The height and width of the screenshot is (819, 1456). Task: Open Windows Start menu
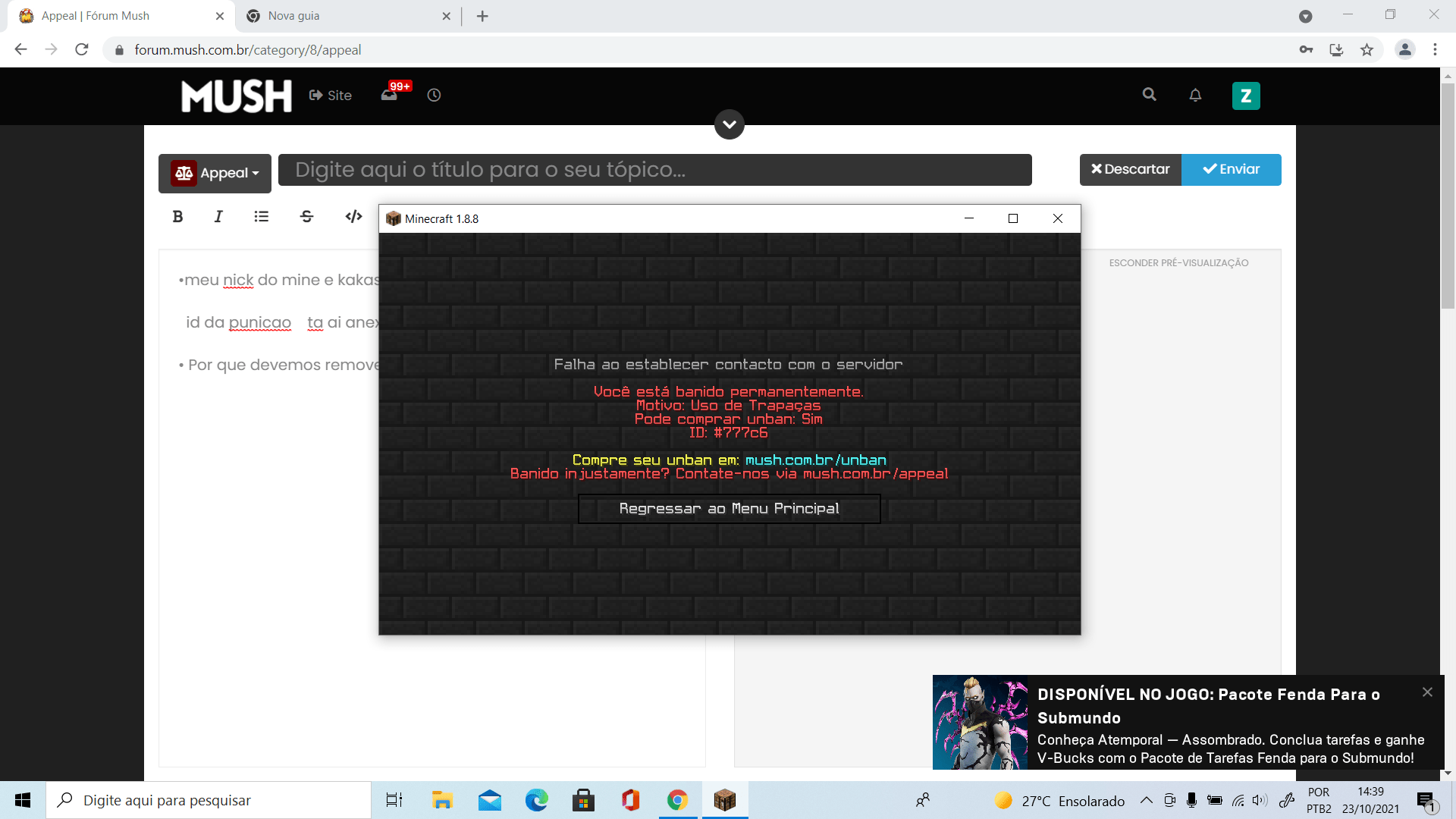(x=23, y=801)
